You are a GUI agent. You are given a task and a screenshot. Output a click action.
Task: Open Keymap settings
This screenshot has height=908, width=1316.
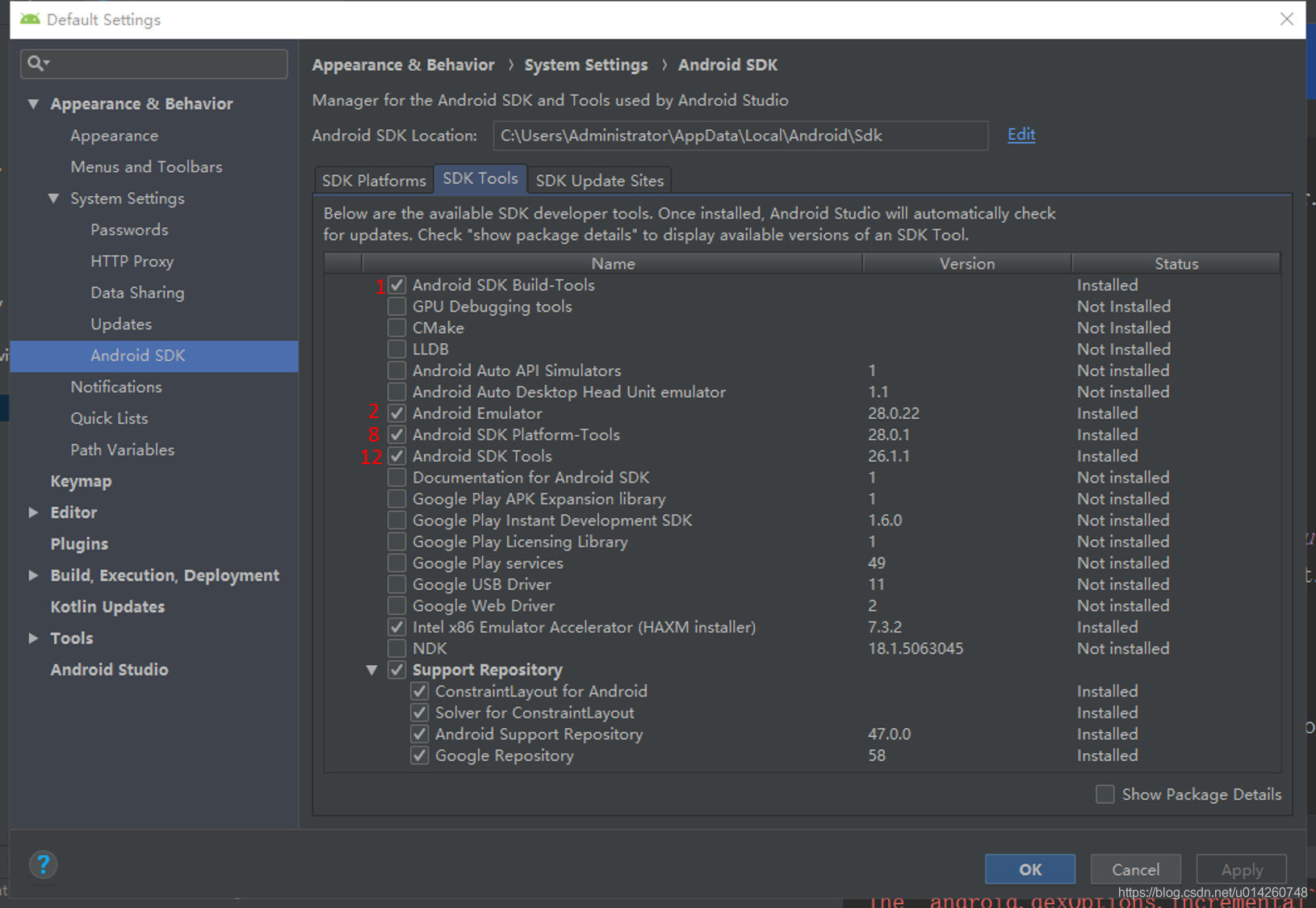coord(81,482)
